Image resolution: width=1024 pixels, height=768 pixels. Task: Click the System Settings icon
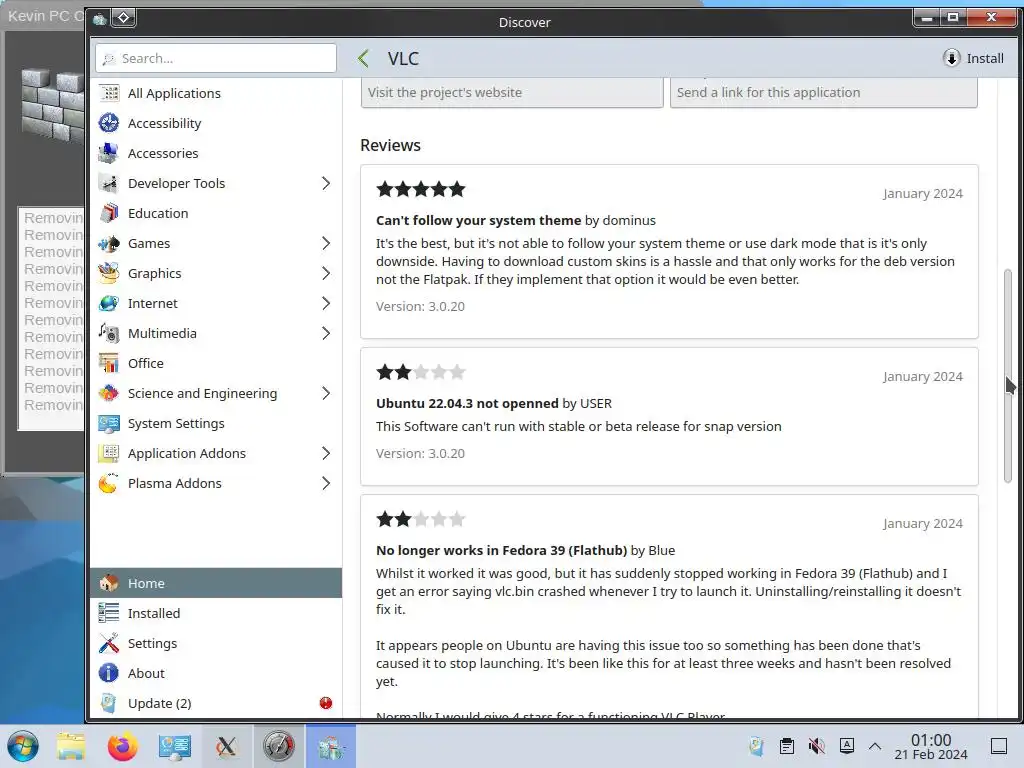coord(109,424)
